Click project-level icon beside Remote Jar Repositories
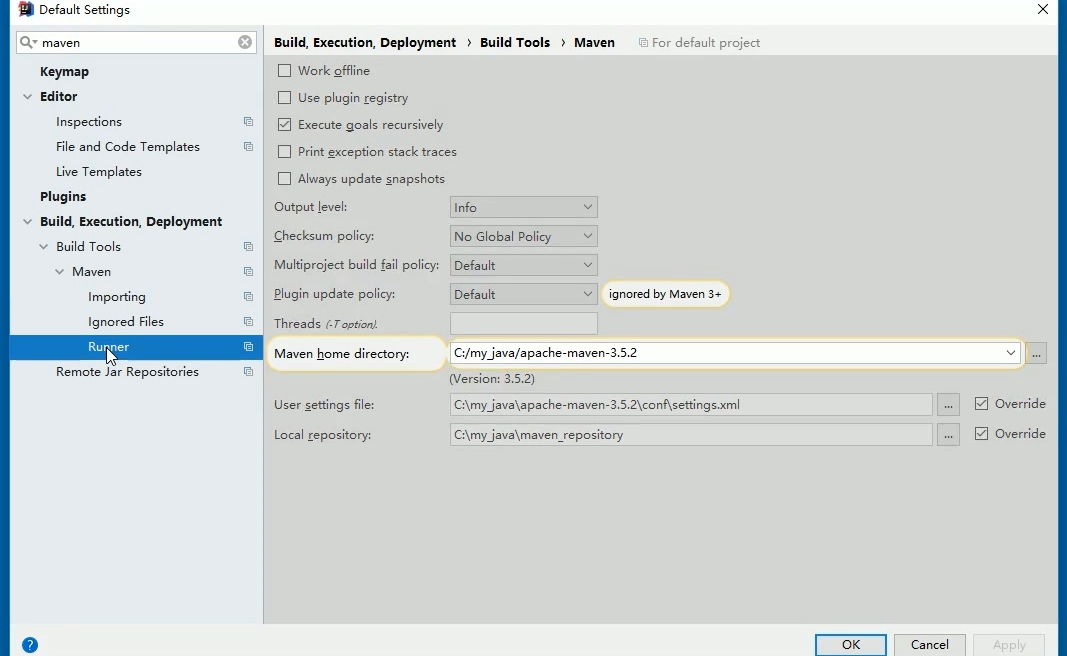1067x656 pixels. coord(248,372)
